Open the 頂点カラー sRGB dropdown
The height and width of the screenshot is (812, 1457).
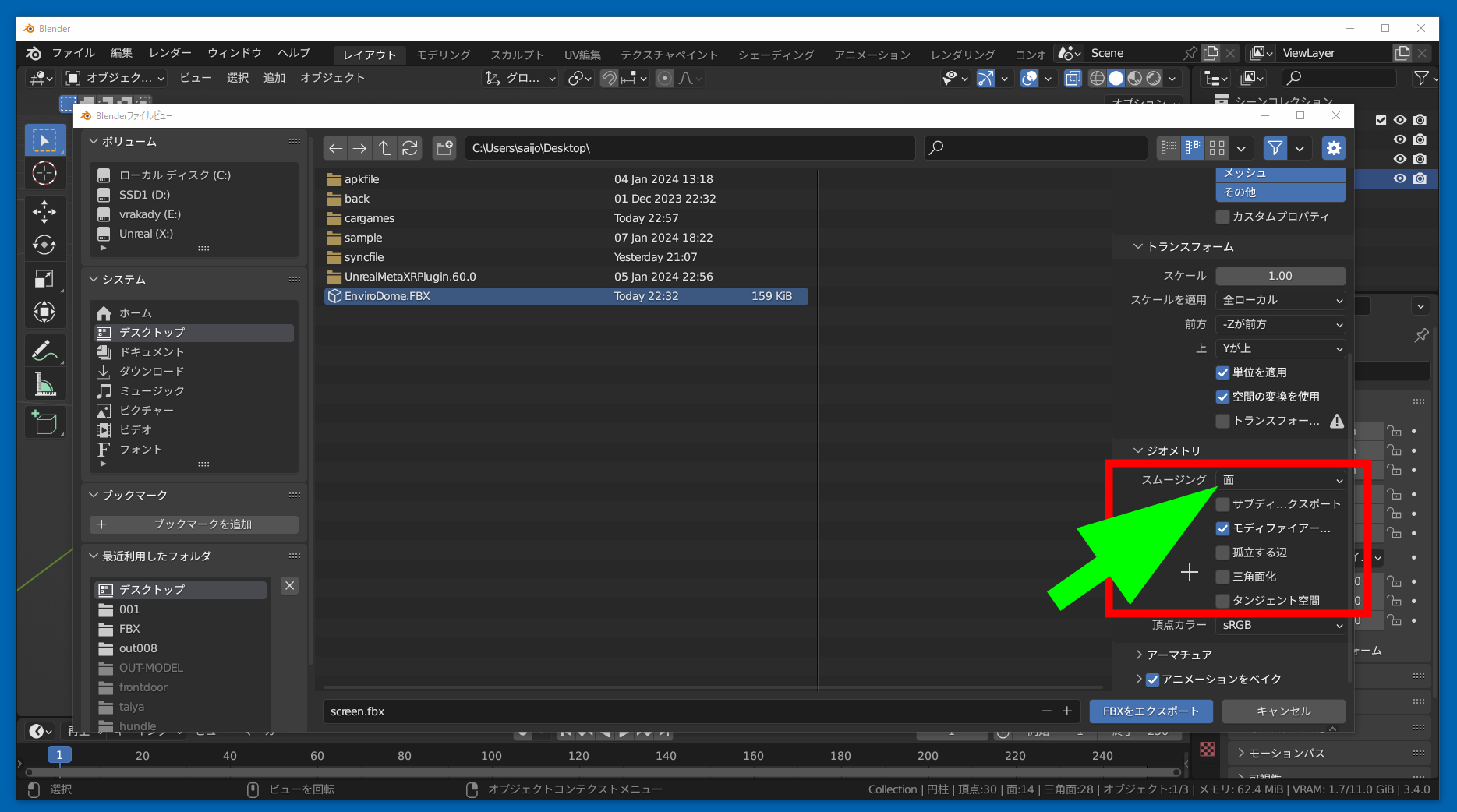[x=1280, y=625]
